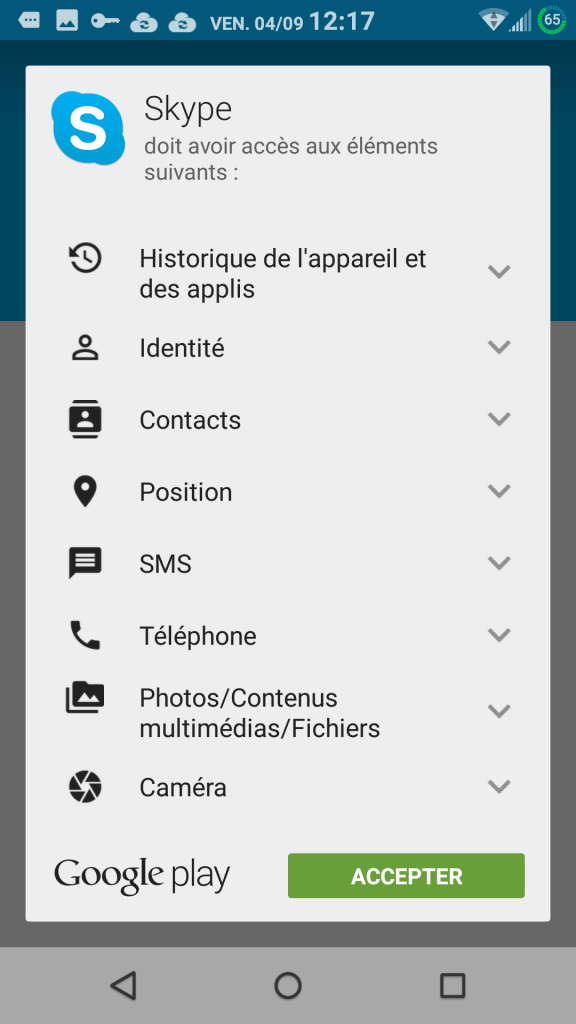This screenshot has width=576, height=1024.
Task: Tap the Contacts card icon
Action: [86, 419]
